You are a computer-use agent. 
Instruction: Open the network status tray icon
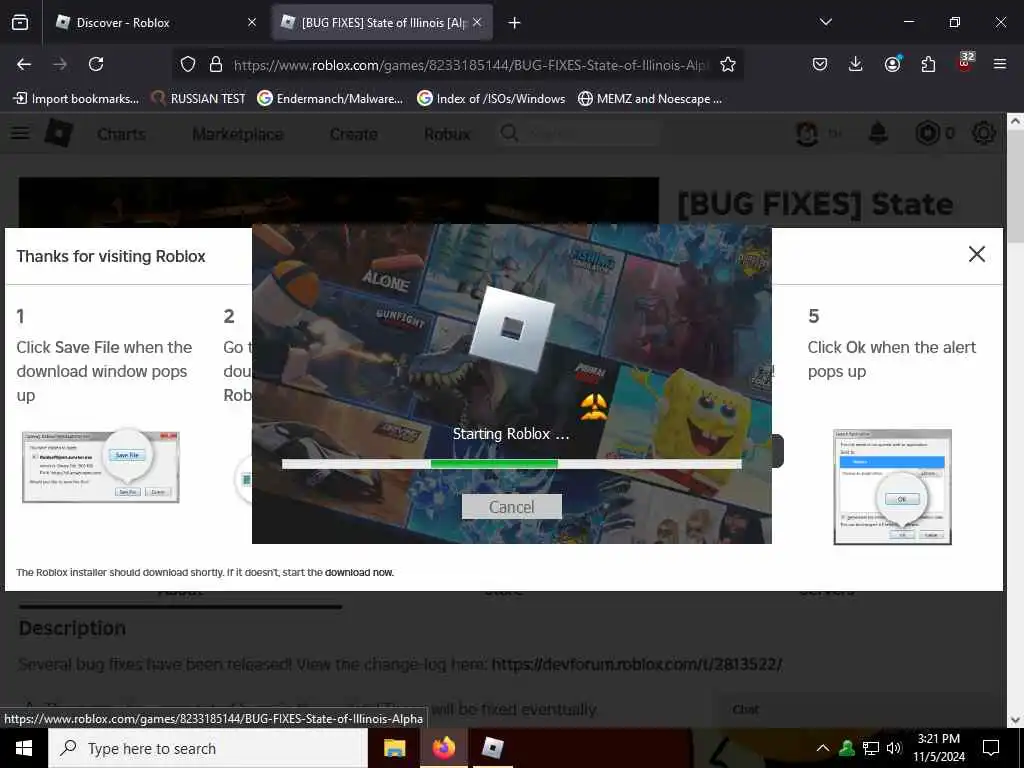click(x=871, y=748)
